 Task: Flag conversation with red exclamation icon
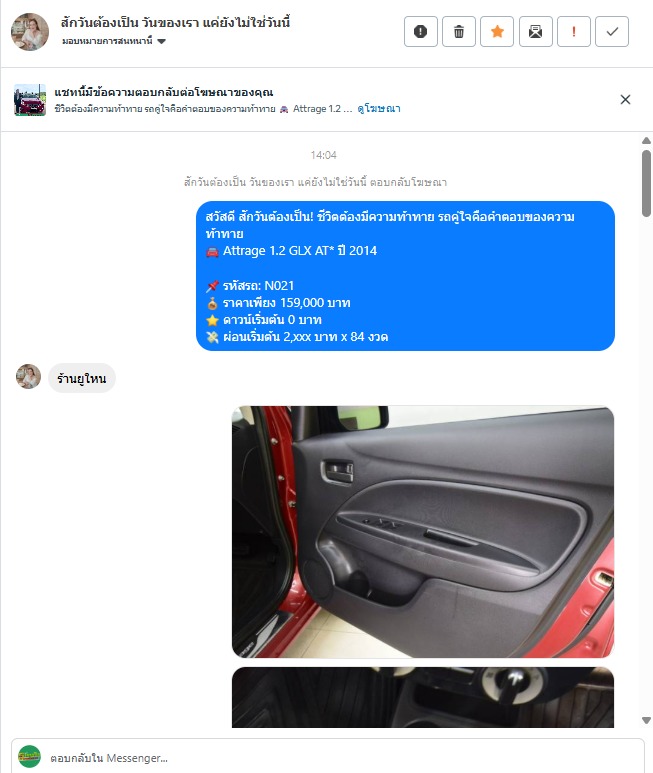tap(574, 32)
